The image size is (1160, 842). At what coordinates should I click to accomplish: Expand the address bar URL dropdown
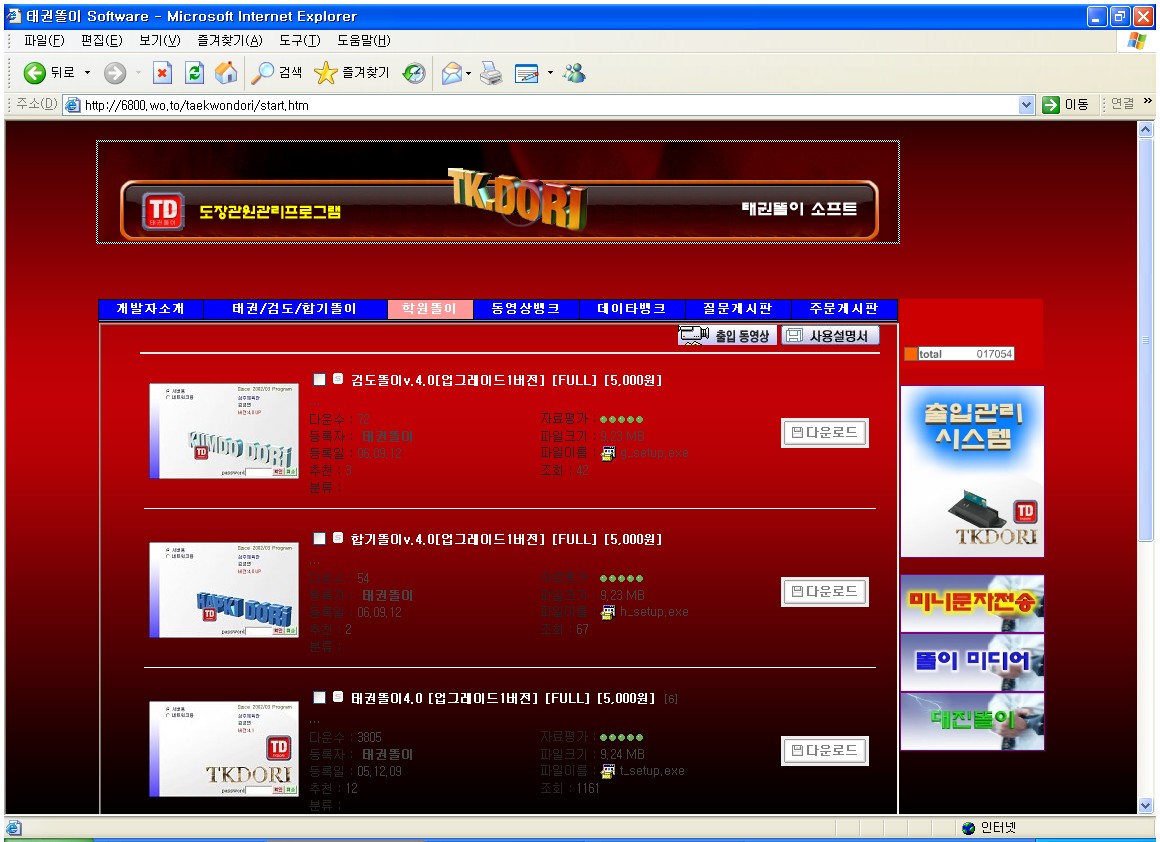point(1026,105)
